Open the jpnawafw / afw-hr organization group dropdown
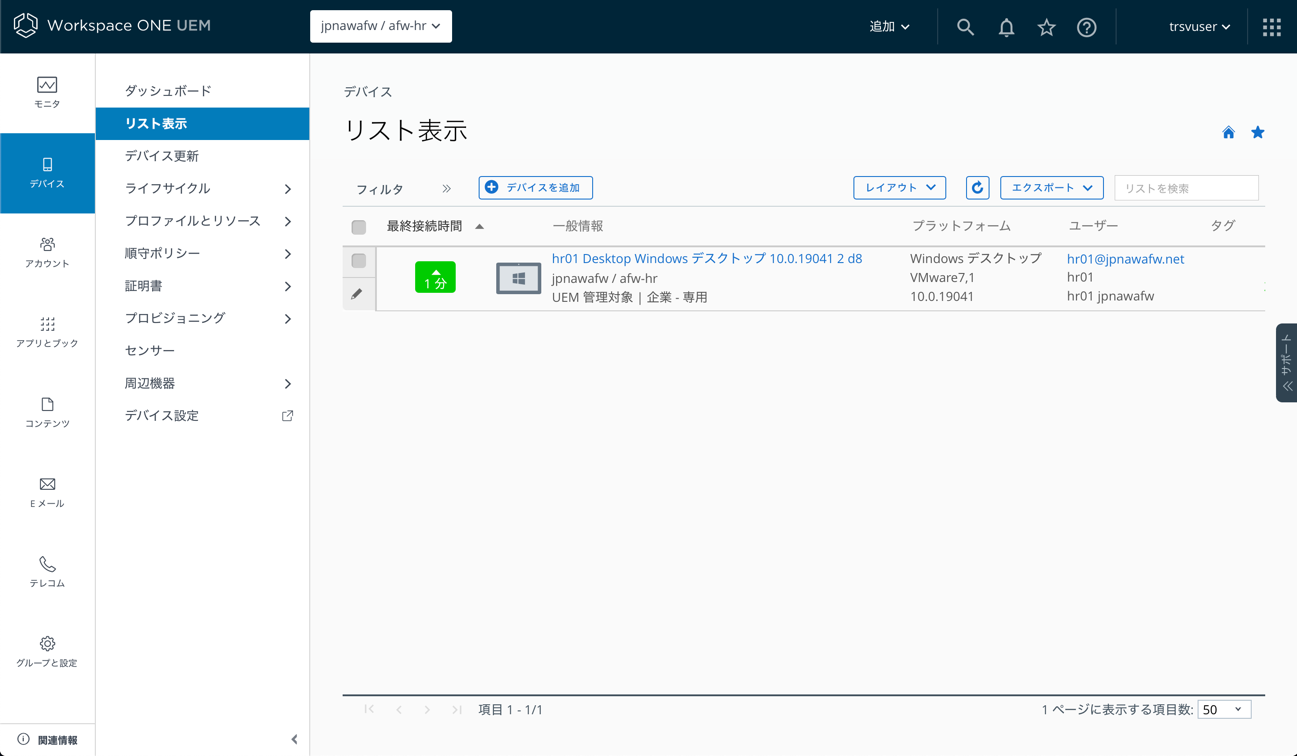Viewport: 1297px width, 756px height. [x=381, y=26]
